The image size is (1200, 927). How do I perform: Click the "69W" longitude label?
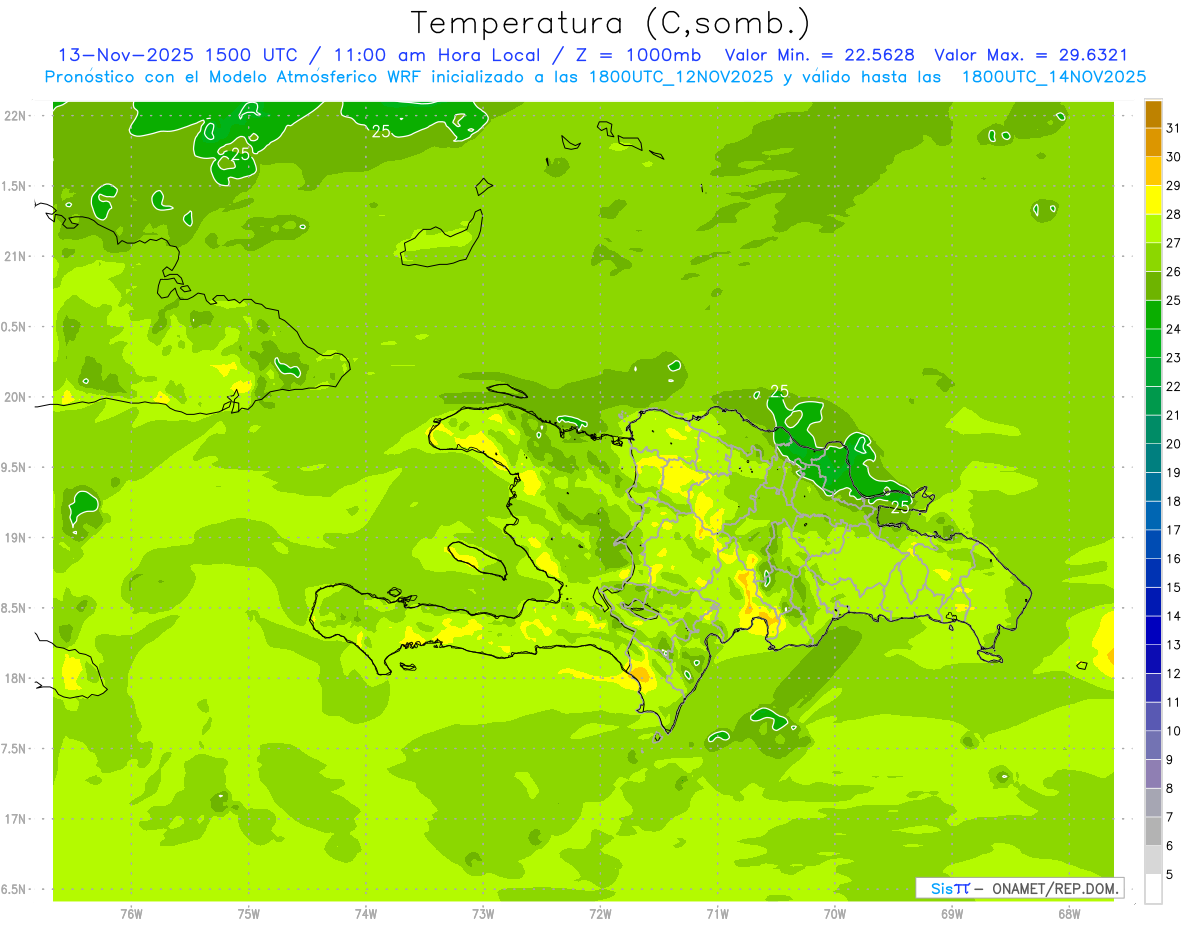point(952,913)
